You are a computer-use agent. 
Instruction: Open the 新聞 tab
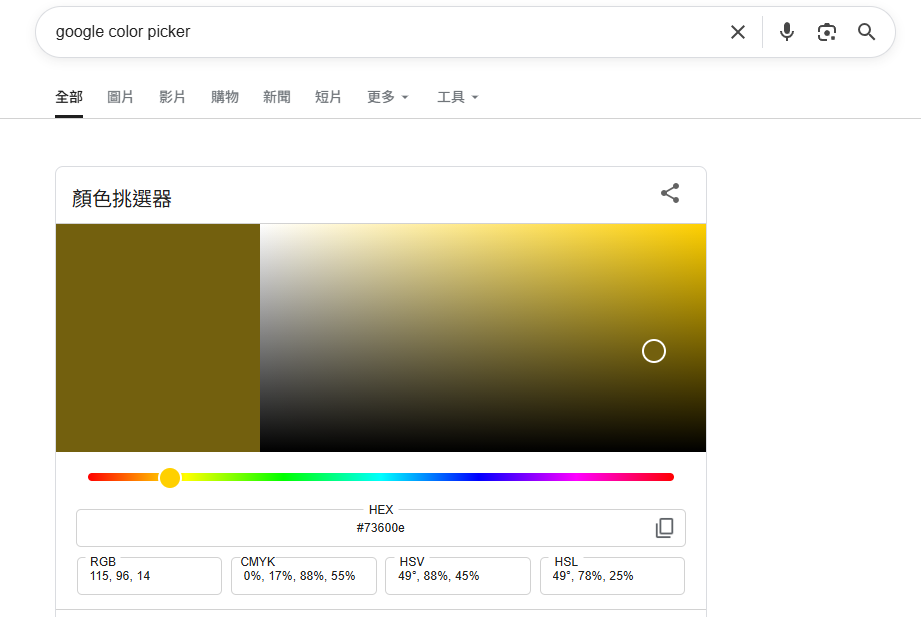277,97
